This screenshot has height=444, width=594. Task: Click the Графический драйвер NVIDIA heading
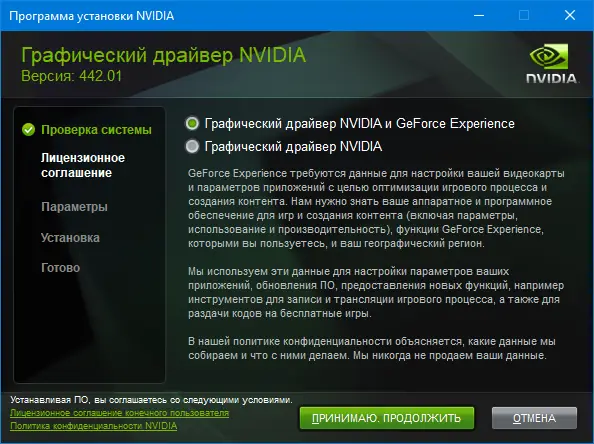(x=163, y=55)
